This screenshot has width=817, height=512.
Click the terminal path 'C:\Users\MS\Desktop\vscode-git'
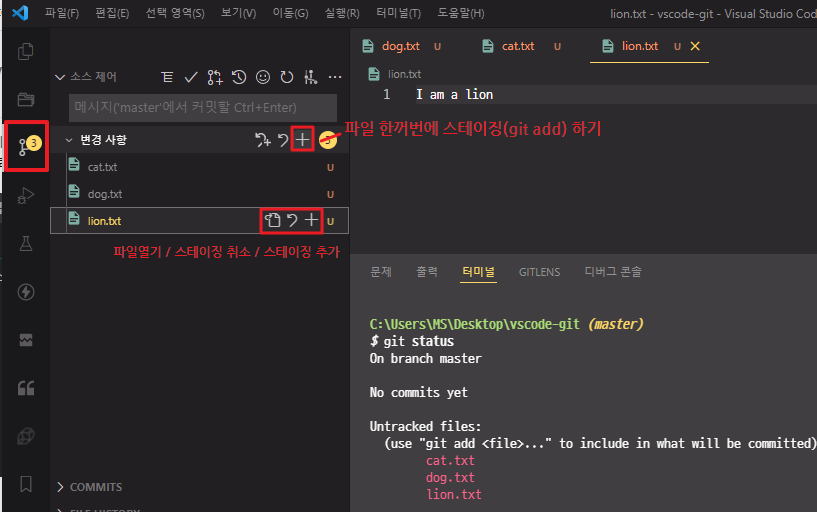[474, 324]
